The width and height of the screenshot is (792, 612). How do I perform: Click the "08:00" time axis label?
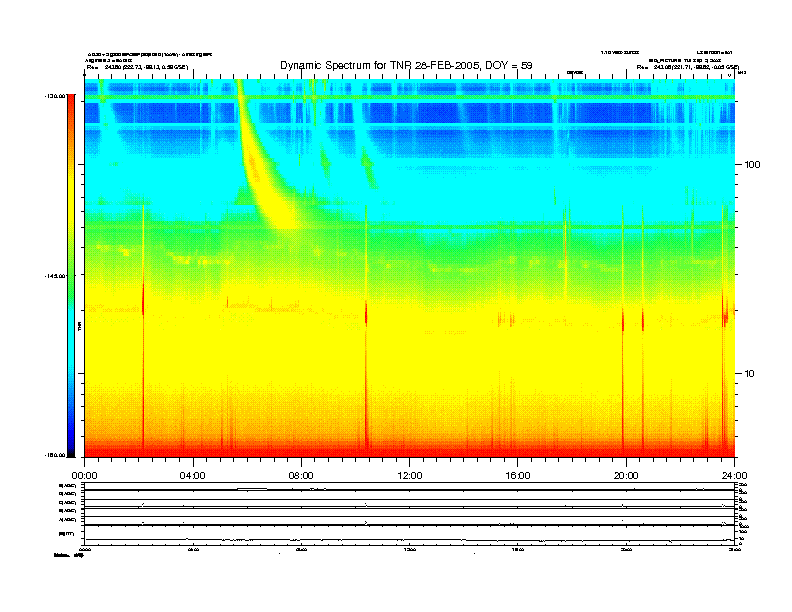301,476
